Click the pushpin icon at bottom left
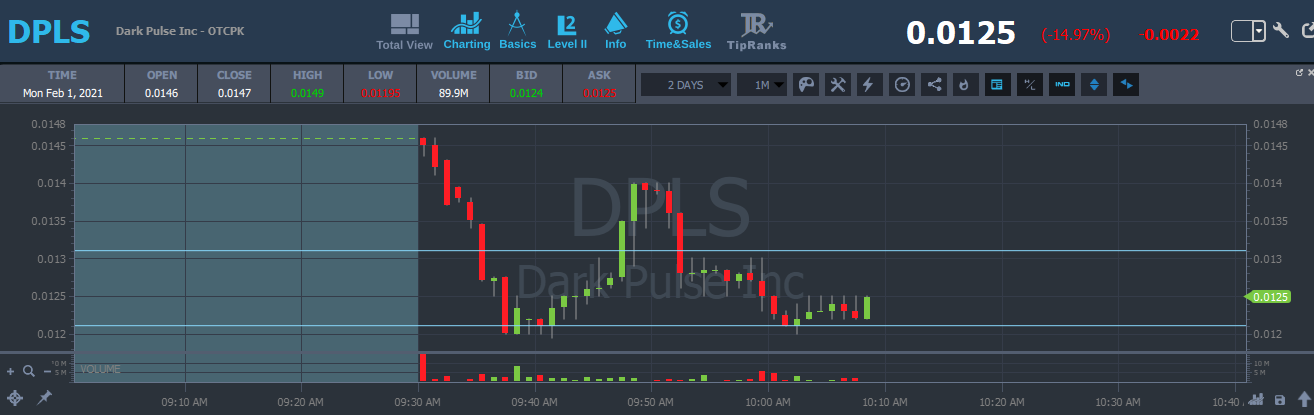1314x415 pixels. click(x=44, y=398)
